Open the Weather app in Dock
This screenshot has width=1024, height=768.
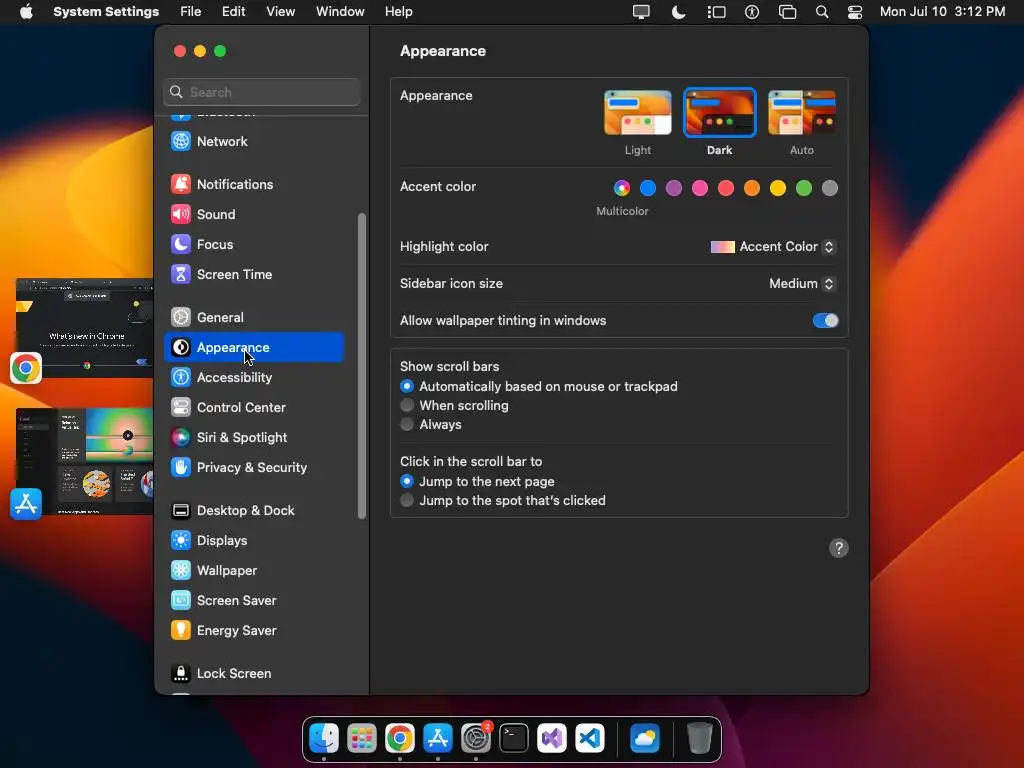coord(645,739)
